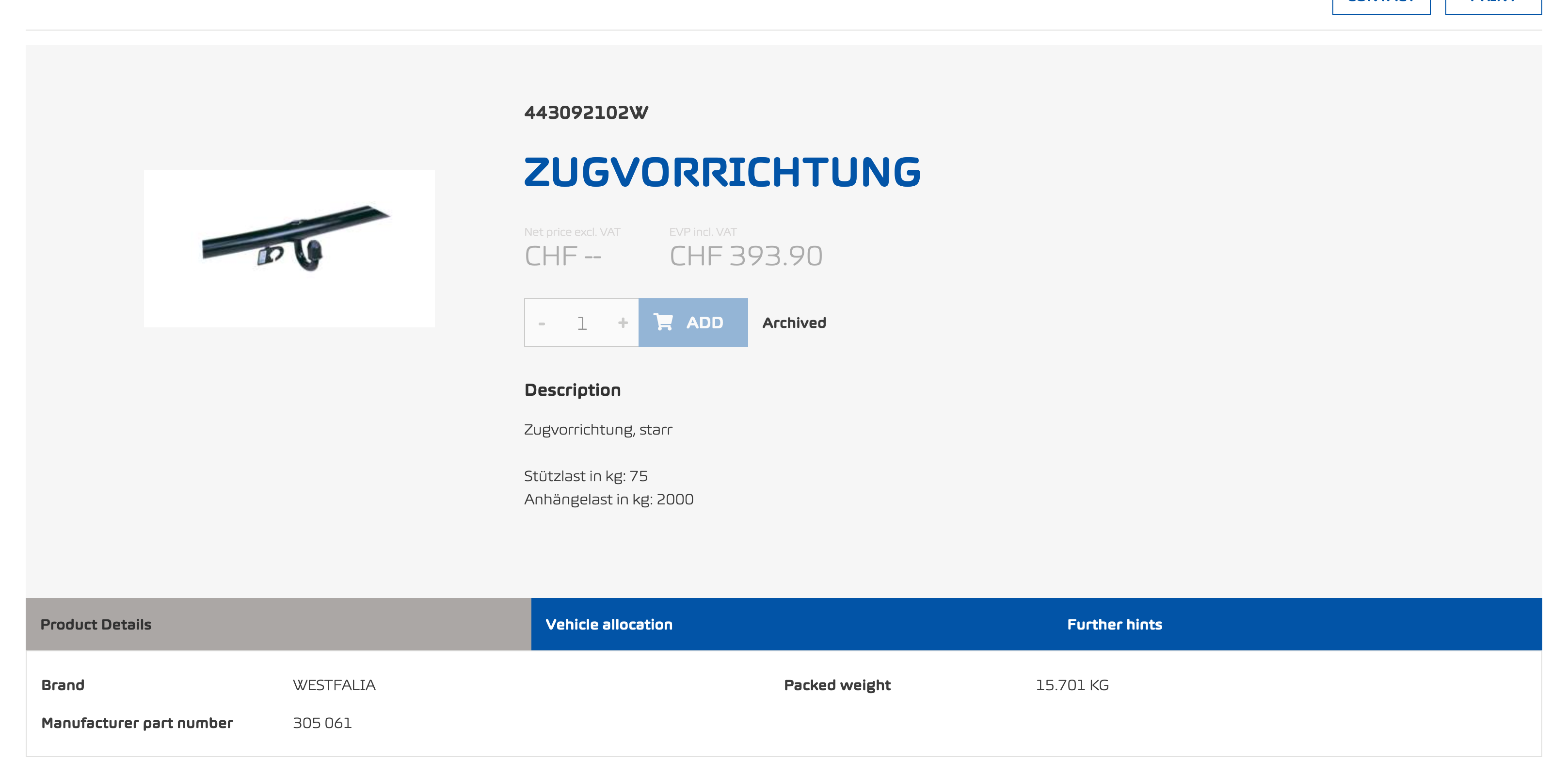Click the ZUGVORRICHTUNG product title

tap(722, 172)
